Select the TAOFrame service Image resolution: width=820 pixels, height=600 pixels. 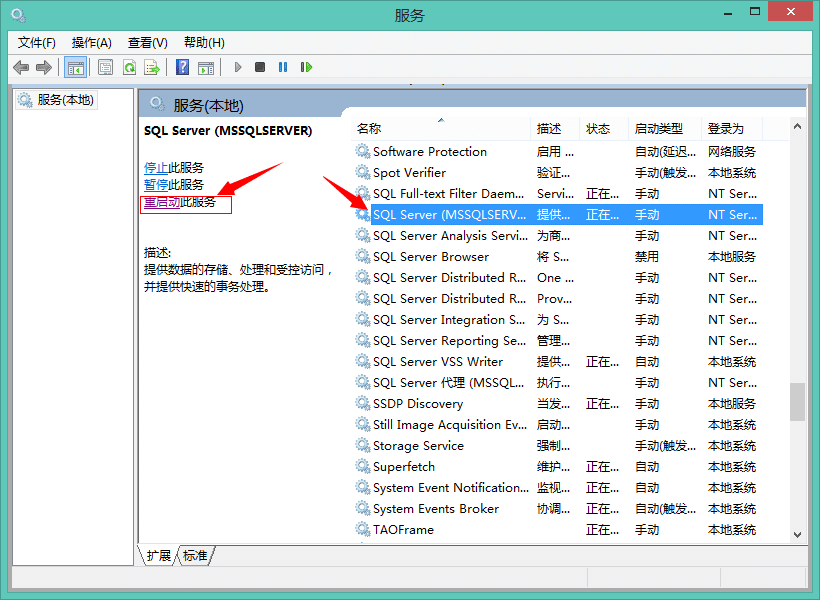coord(559,529)
